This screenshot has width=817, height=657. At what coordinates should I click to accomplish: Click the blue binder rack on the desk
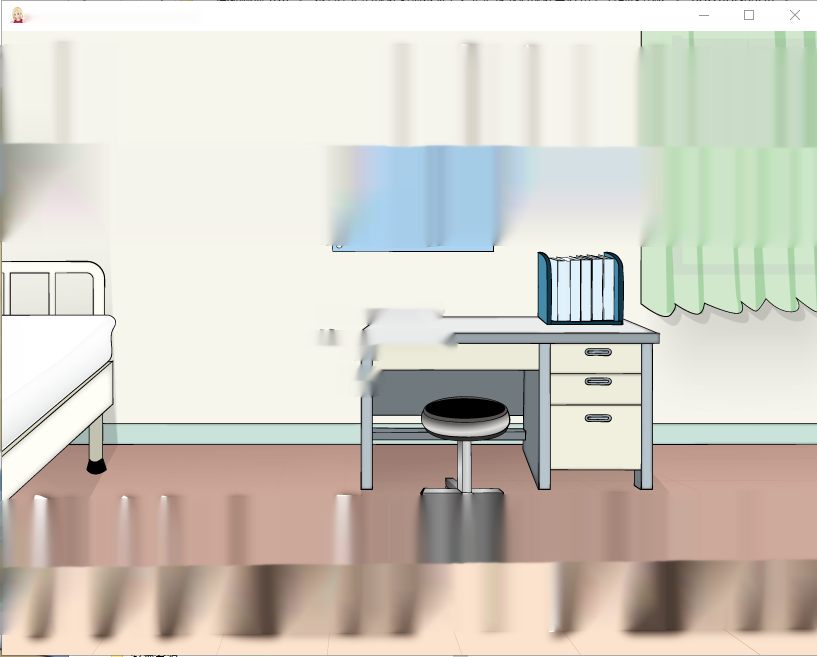tap(580, 288)
